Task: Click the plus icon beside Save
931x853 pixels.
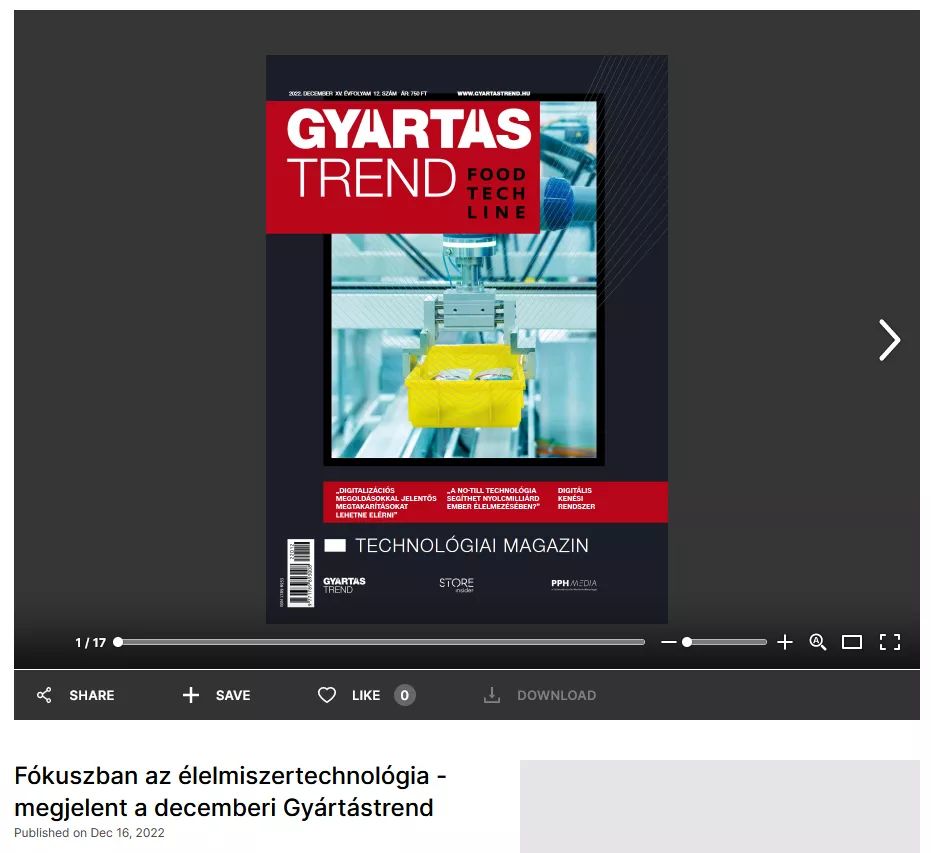Action: coord(191,695)
